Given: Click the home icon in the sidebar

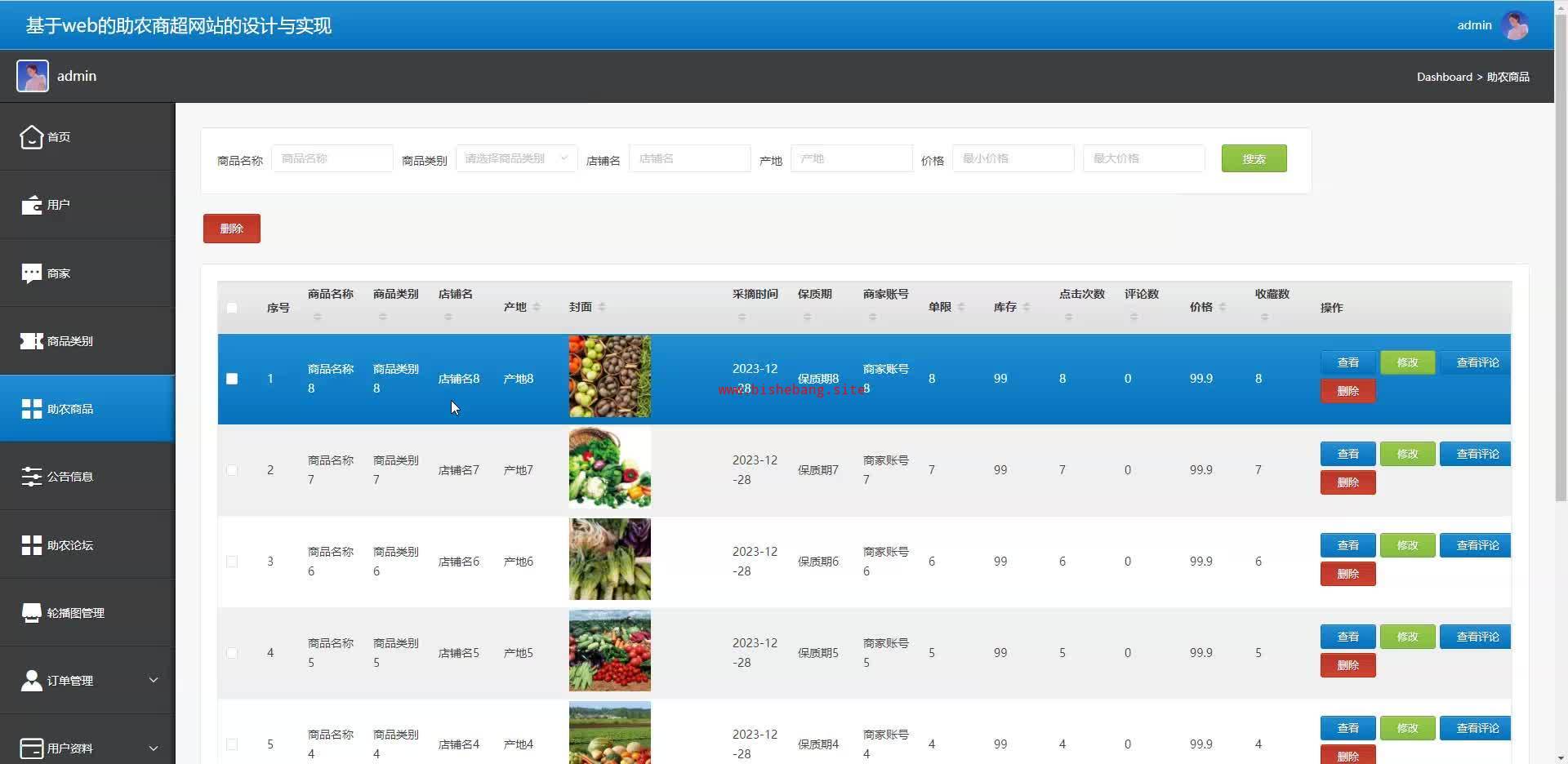Looking at the screenshot, I should (x=31, y=137).
